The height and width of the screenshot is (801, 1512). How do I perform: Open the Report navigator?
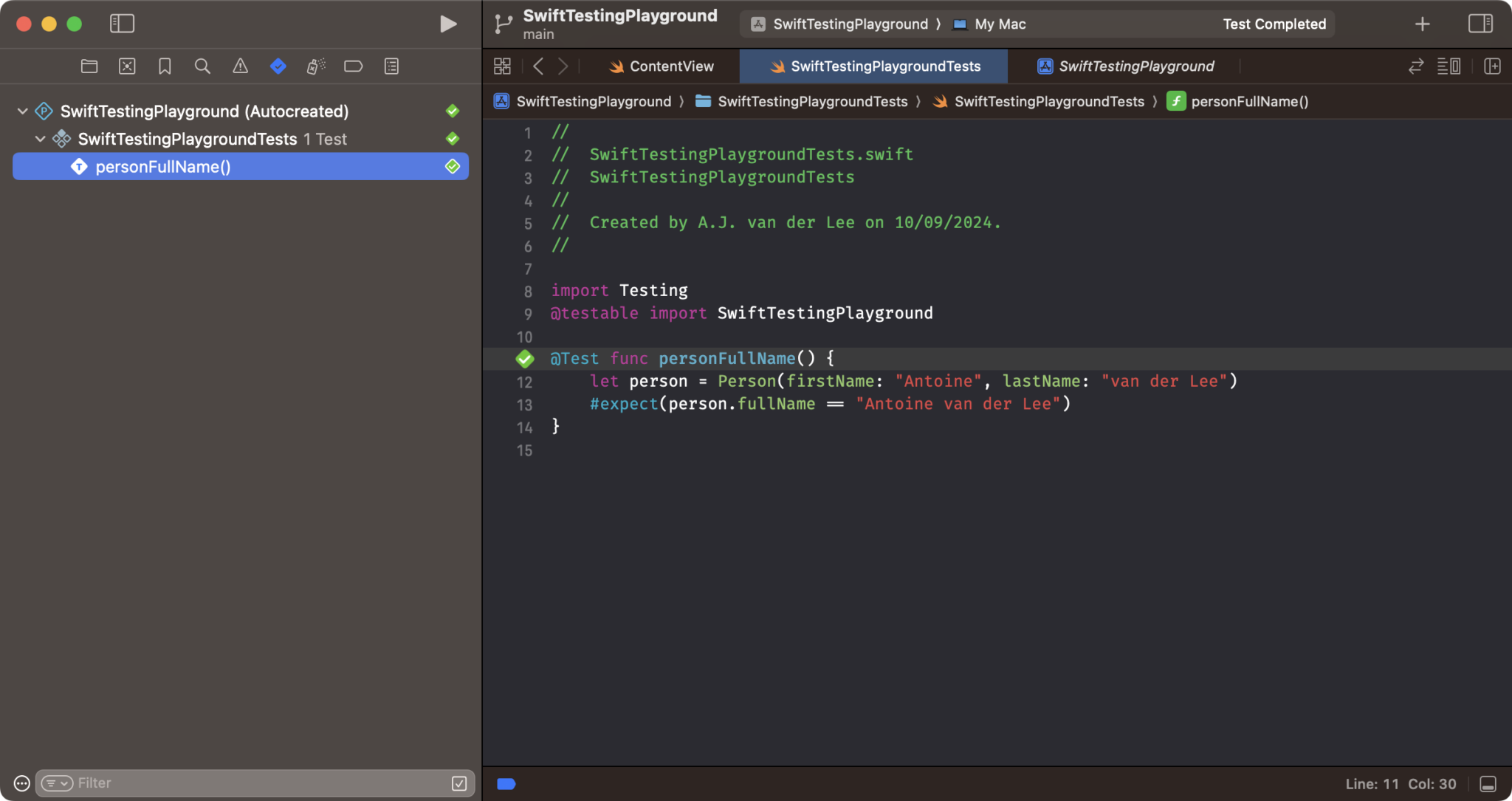point(391,66)
